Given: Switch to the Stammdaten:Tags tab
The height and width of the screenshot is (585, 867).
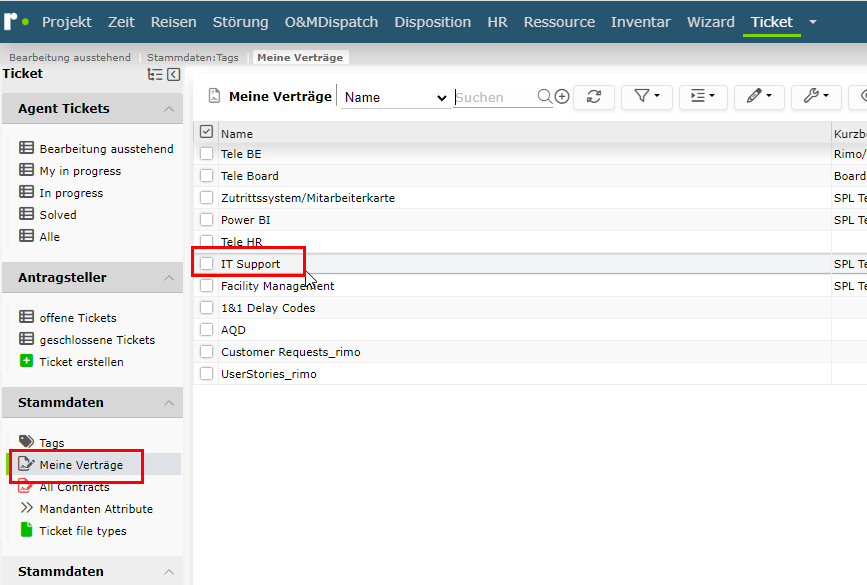Looking at the screenshot, I should pyautogui.click(x=193, y=58).
